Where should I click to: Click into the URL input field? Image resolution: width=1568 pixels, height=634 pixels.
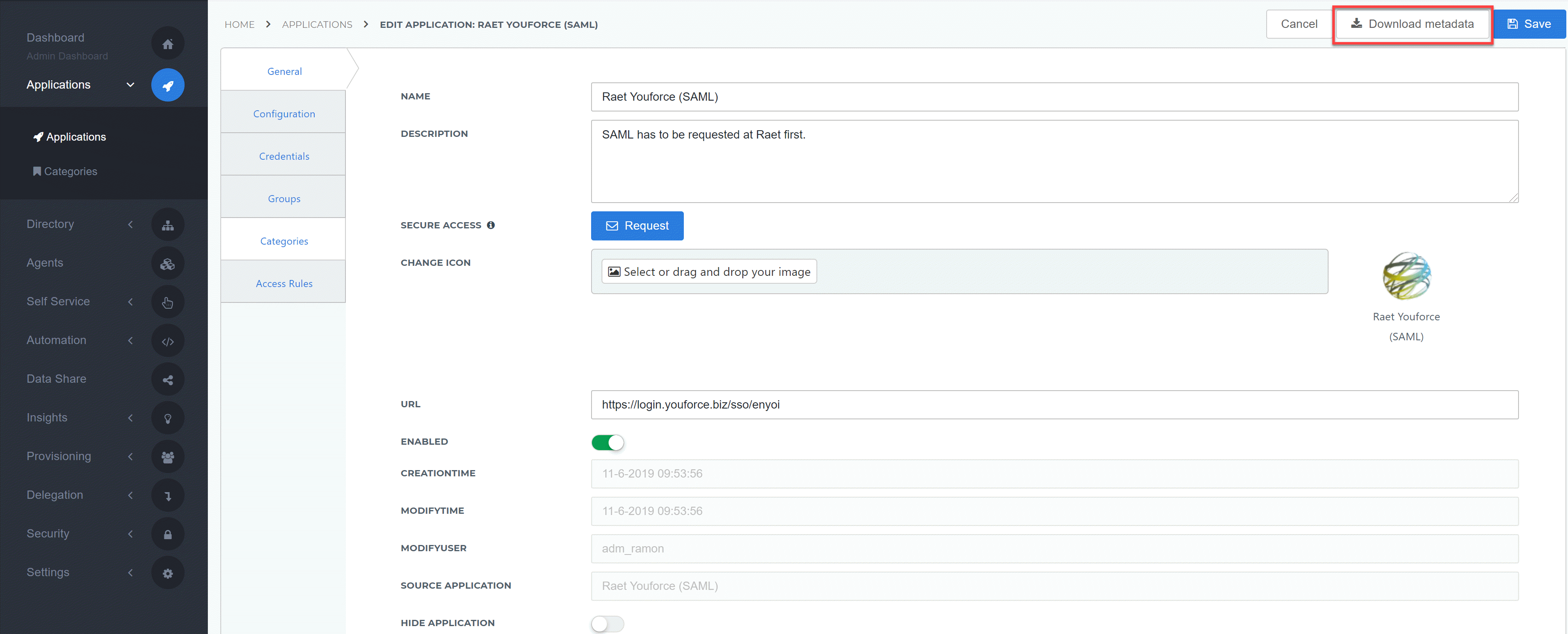click(1054, 405)
